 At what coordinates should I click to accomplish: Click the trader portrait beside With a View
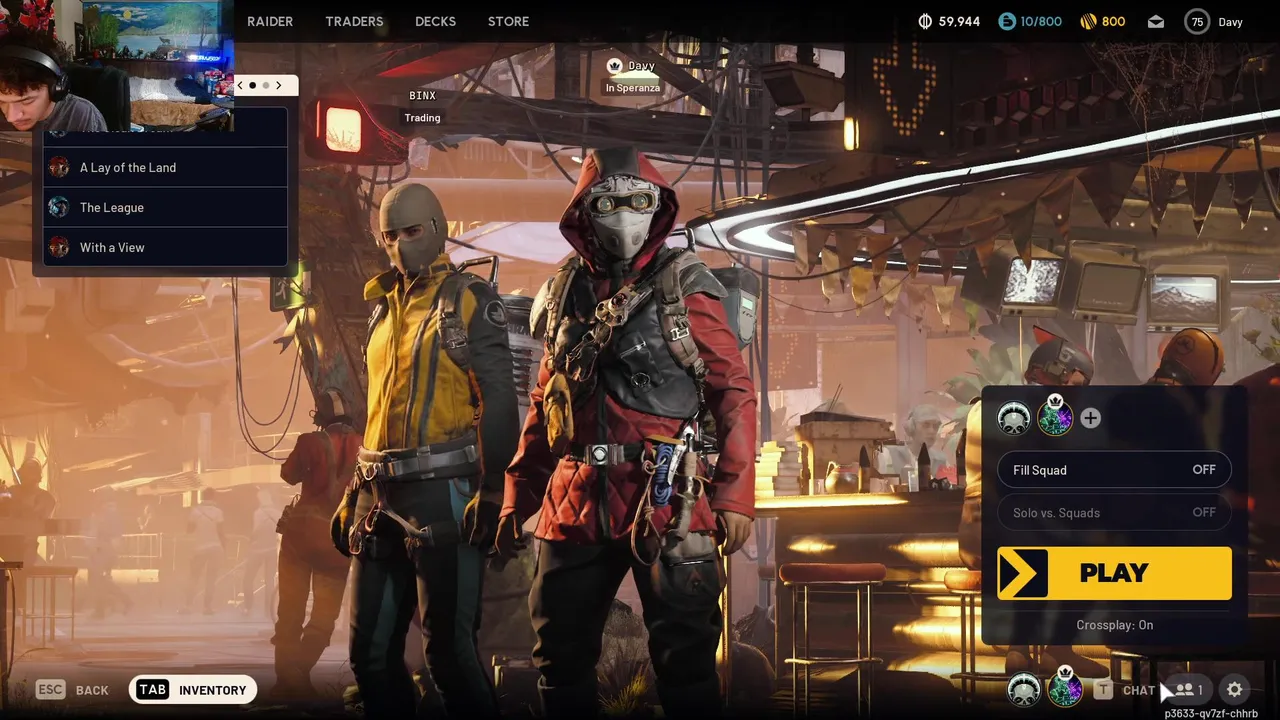59,247
